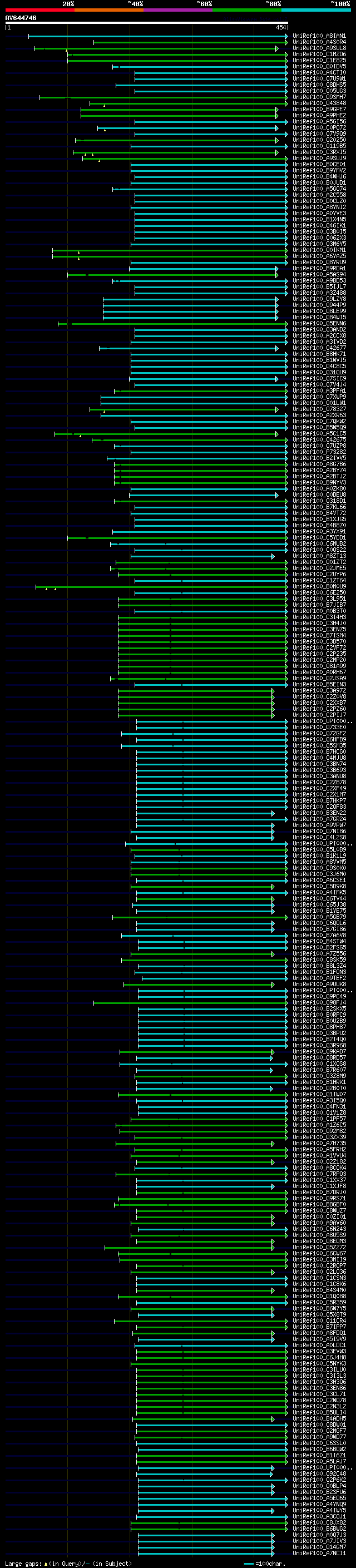Open hit UniRef100_Q4C8C5
Viewport: 356px width, 1568px height.
[319, 366]
